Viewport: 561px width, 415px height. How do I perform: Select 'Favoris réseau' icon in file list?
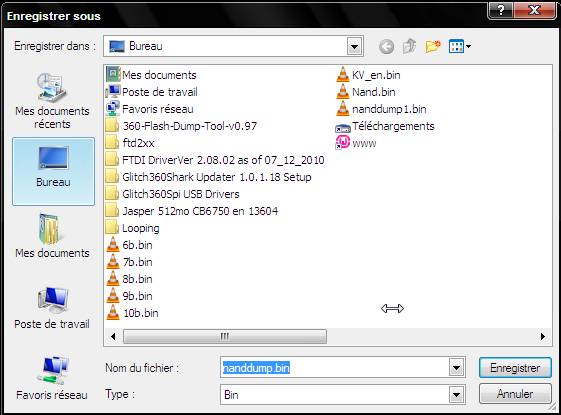click(x=113, y=108)
